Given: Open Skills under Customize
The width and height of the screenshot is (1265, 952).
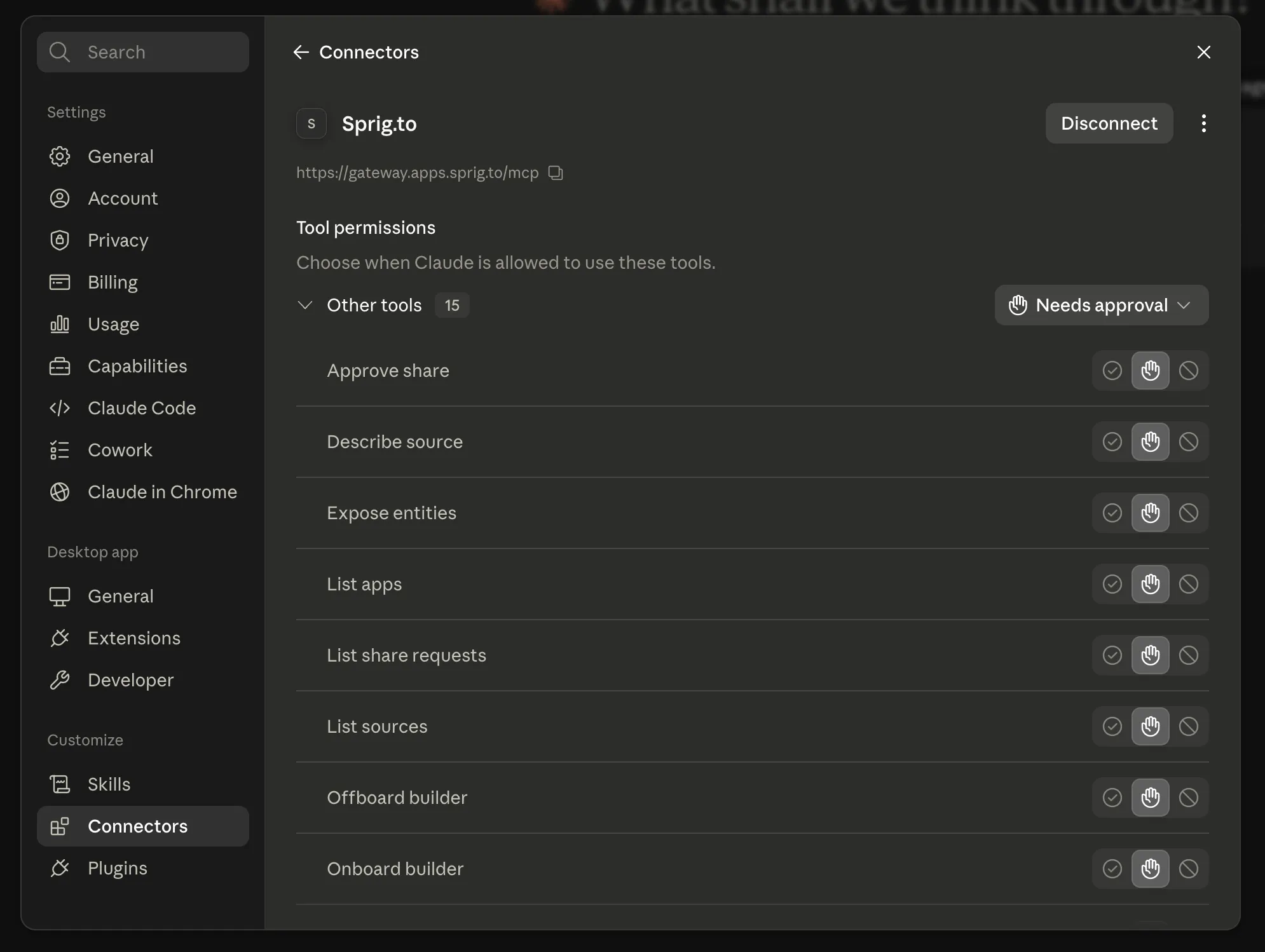Looking at the screenshot, I should (143, 784).
